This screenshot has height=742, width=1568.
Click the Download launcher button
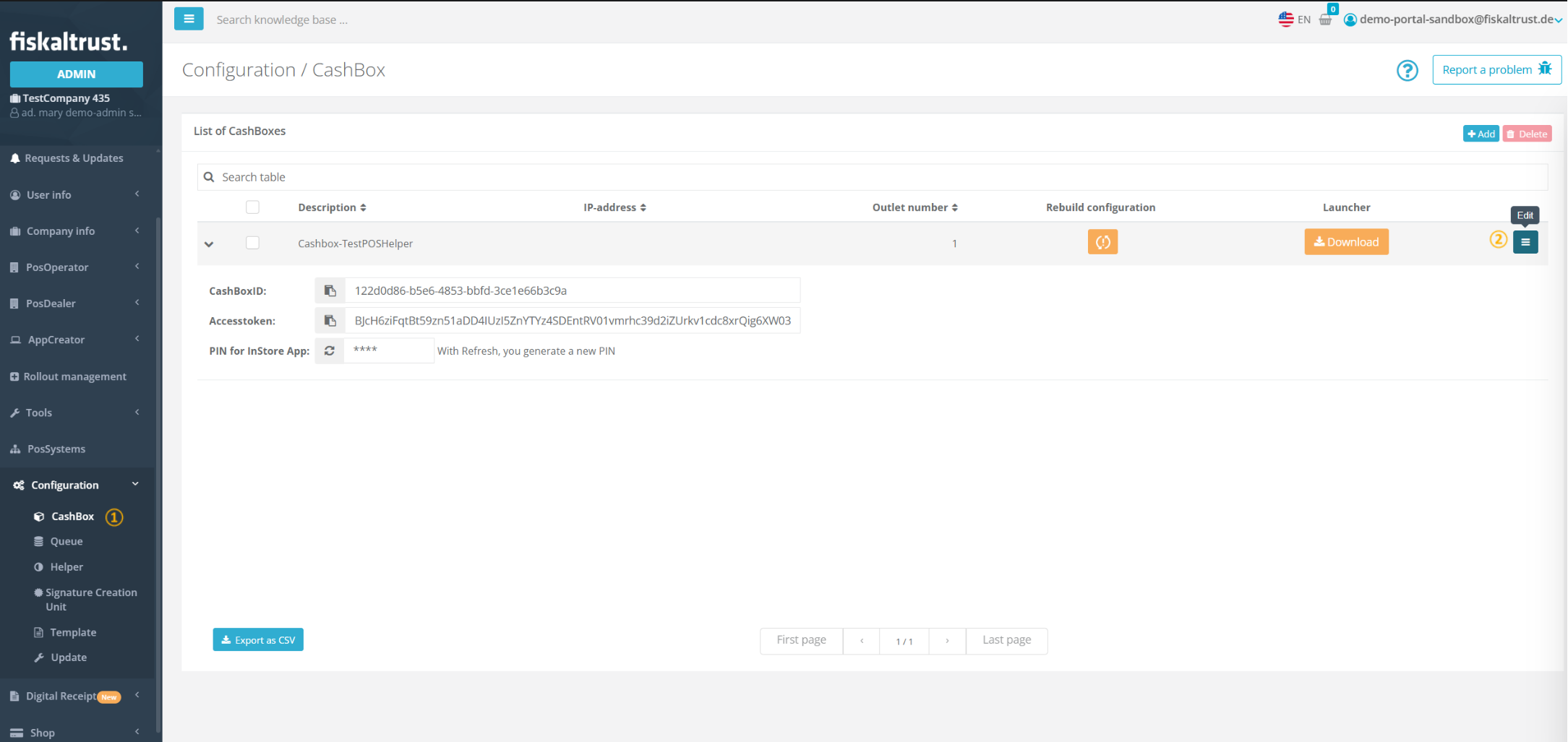click(x=1345, y=242)
